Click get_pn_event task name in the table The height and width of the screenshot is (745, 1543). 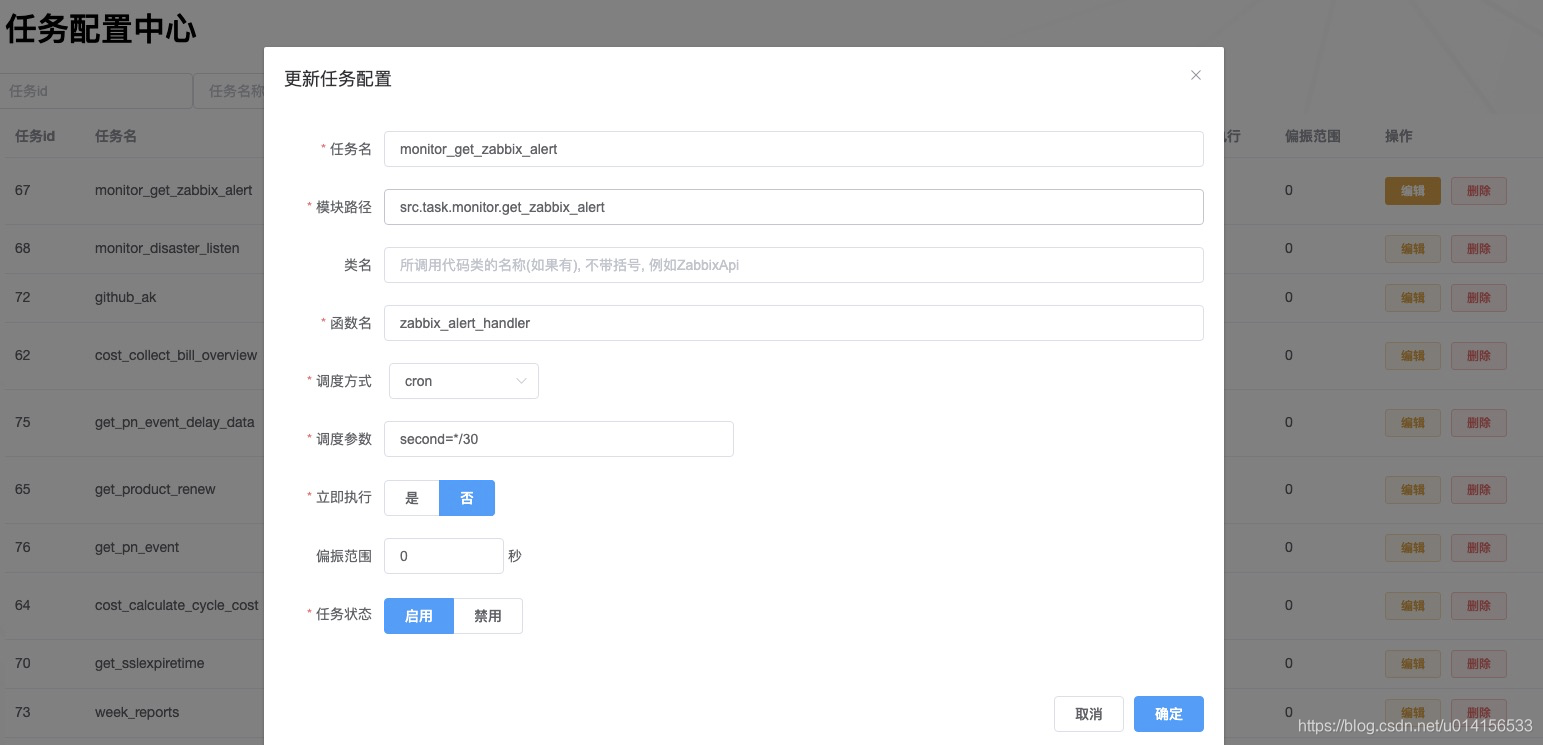[137, 547]
